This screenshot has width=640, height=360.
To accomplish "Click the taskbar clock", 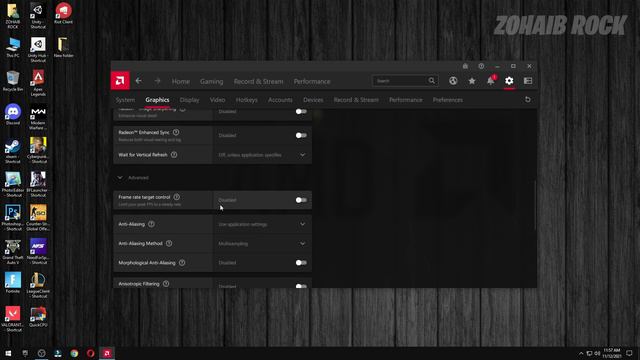I will pyautogui.click(x=612, y=353).
